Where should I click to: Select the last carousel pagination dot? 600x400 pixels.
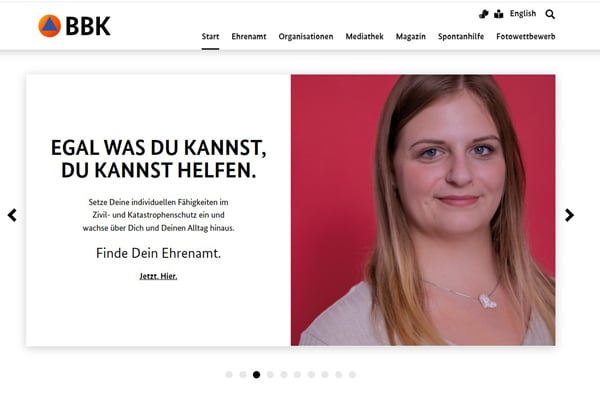(x=352, y=374)
